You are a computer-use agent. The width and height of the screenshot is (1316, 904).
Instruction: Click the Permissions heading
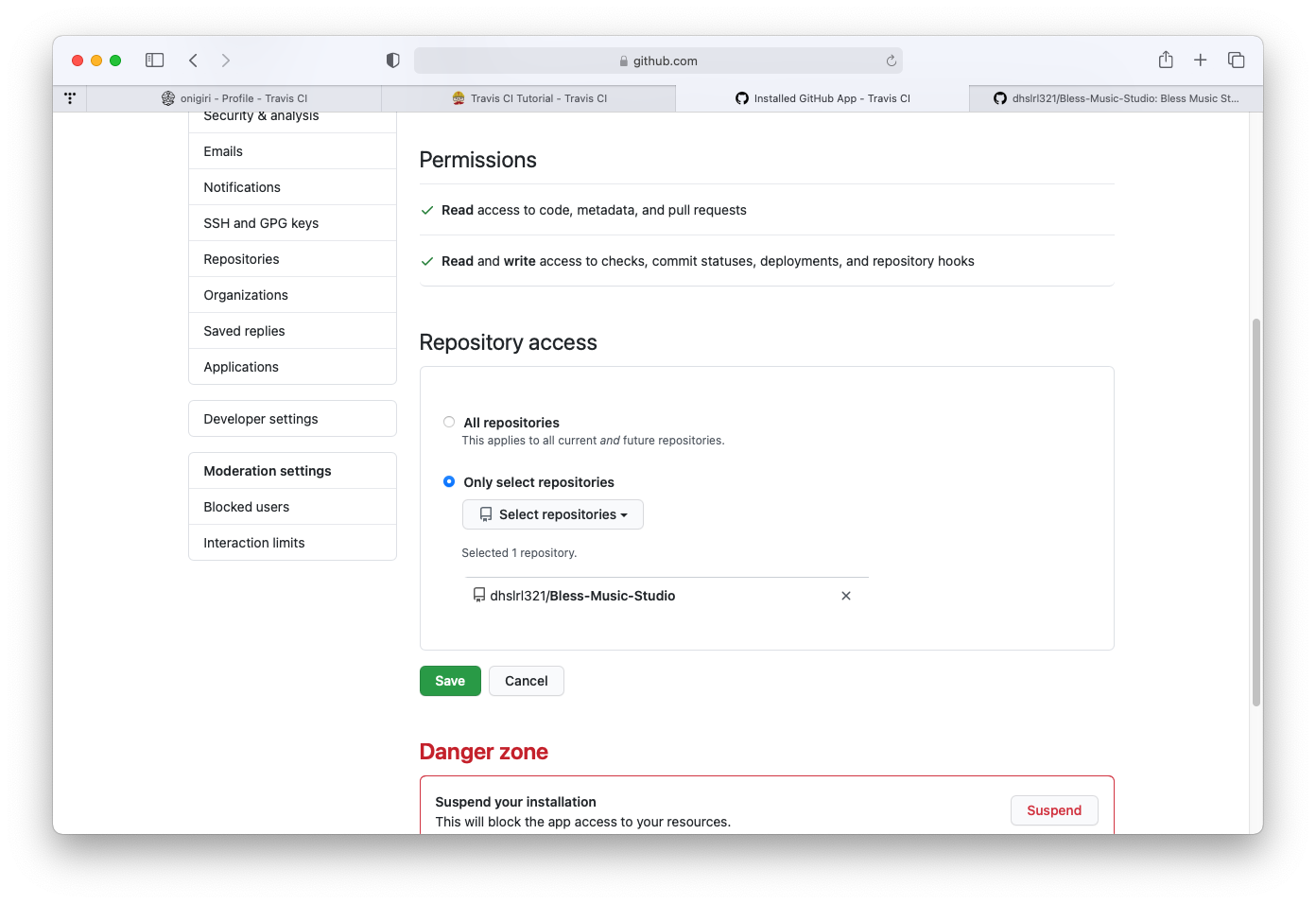click(478, 160)
